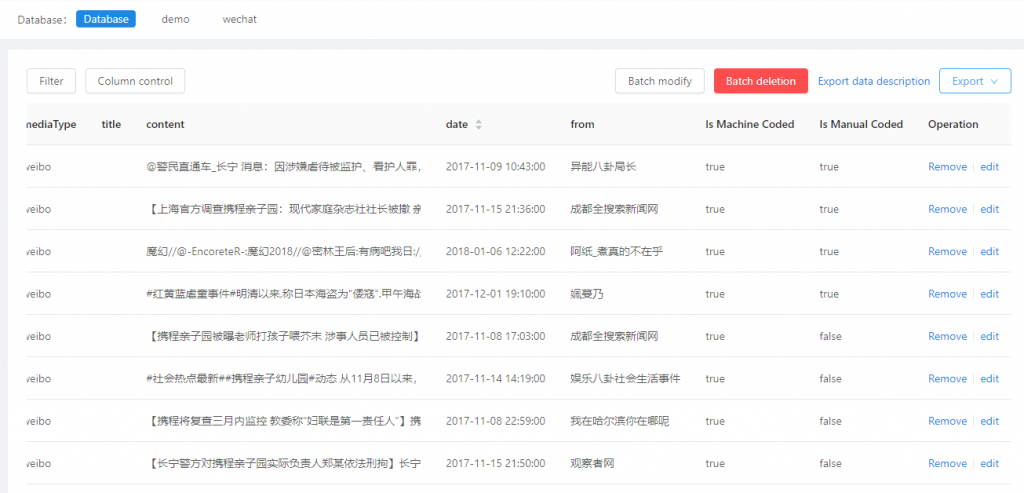Open the Export dropdown

(974, 81)
